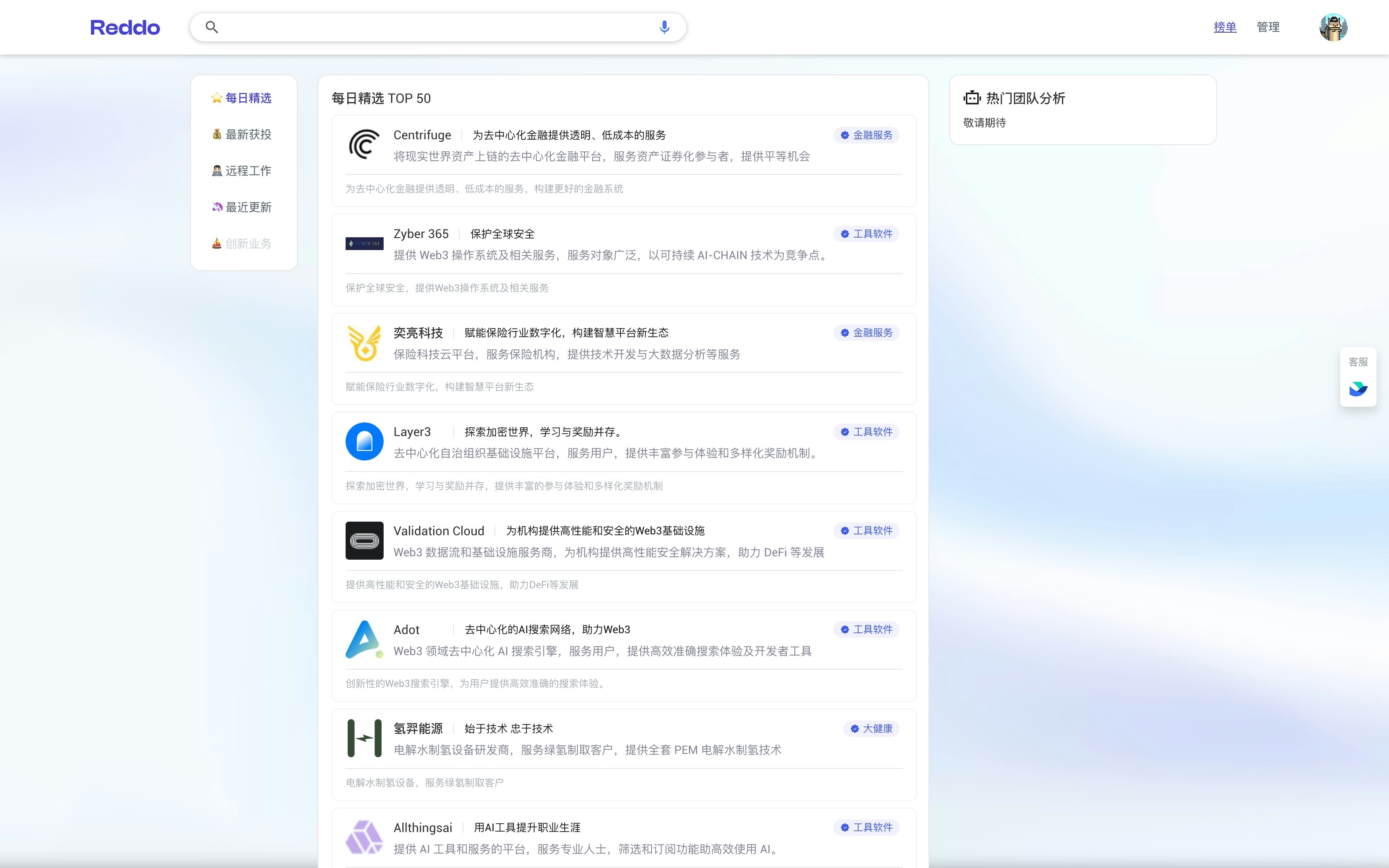Click the Layer3 blue circle logo

pyautogui.click(x=365, y=441)
